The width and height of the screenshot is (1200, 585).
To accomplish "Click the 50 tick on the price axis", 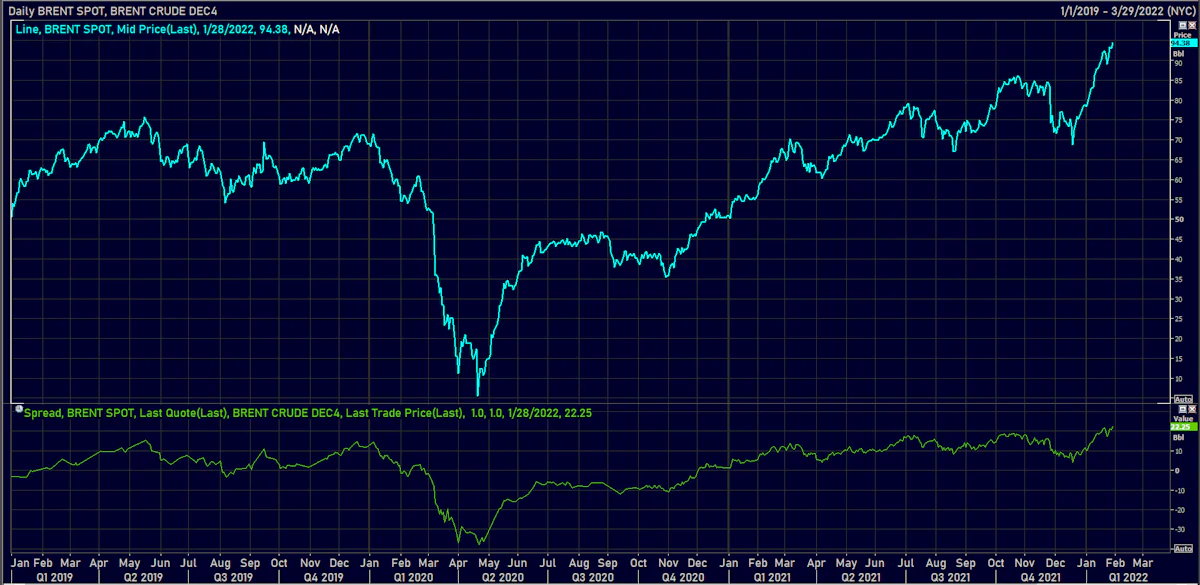I will [x=1179, y=220].
